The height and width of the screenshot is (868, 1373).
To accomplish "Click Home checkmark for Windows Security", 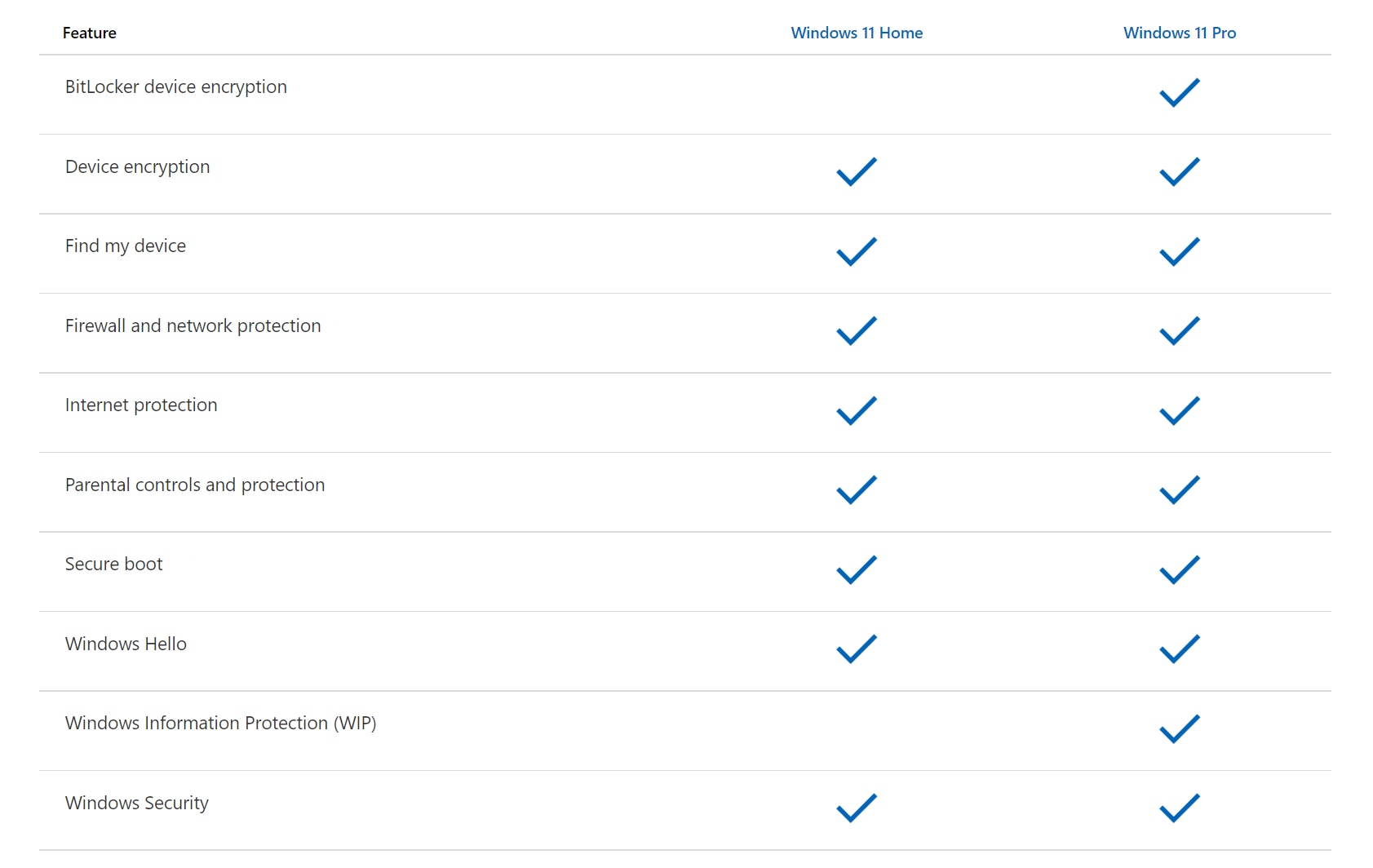I will 857,808.
